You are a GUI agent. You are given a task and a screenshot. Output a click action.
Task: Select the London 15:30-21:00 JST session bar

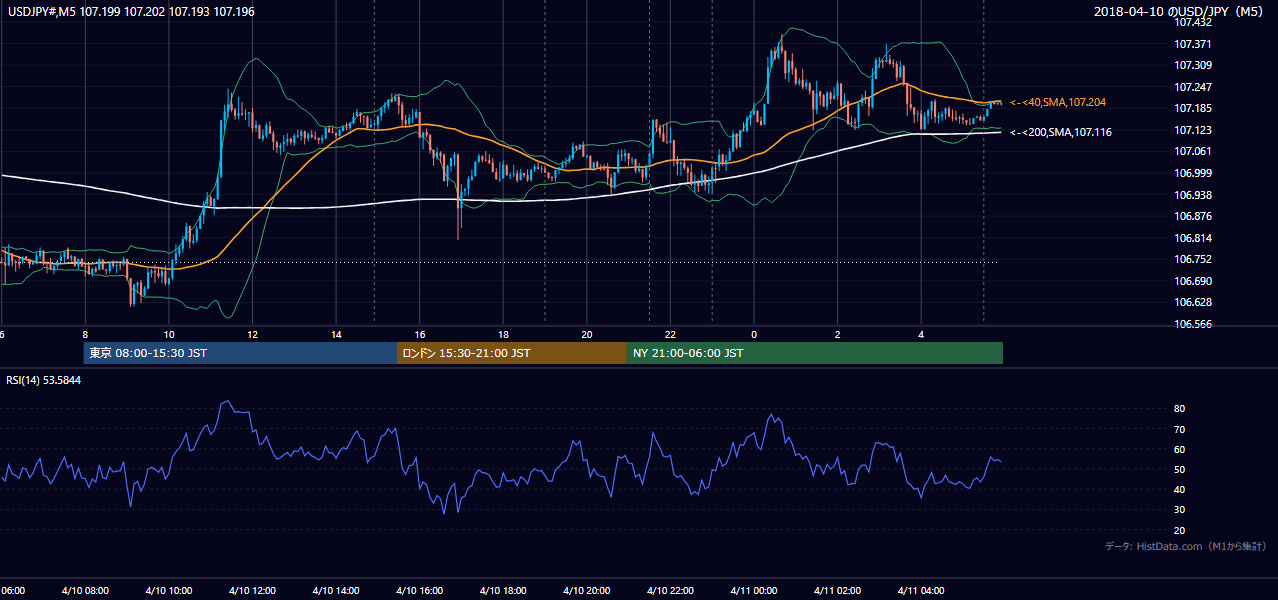pos(512,353)
